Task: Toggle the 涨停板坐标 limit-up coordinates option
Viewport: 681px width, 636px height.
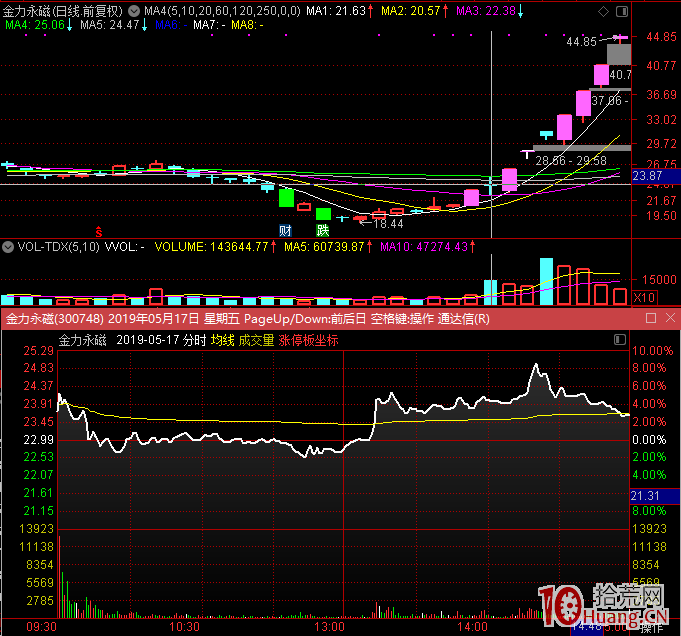Action: pyautogui.click(x=308, y=340)
